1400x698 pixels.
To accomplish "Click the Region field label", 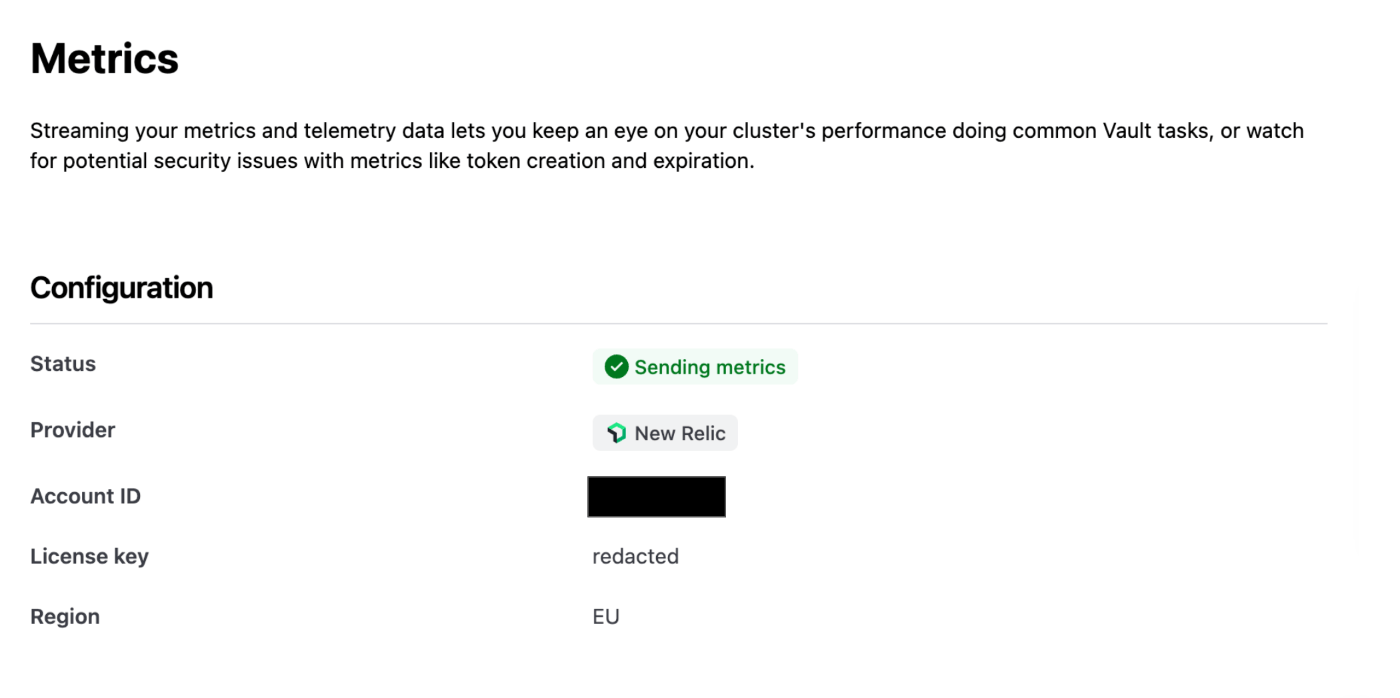I will coord(65,617).
